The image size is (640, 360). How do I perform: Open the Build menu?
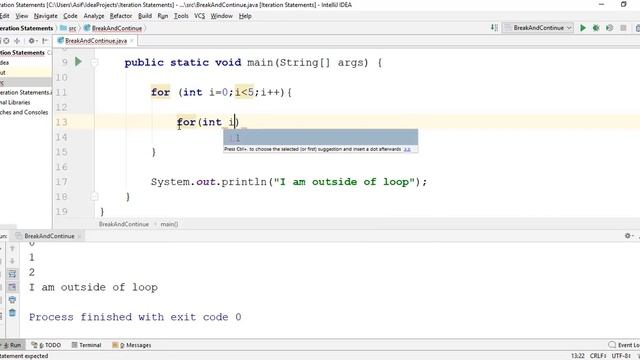point(145,16)
